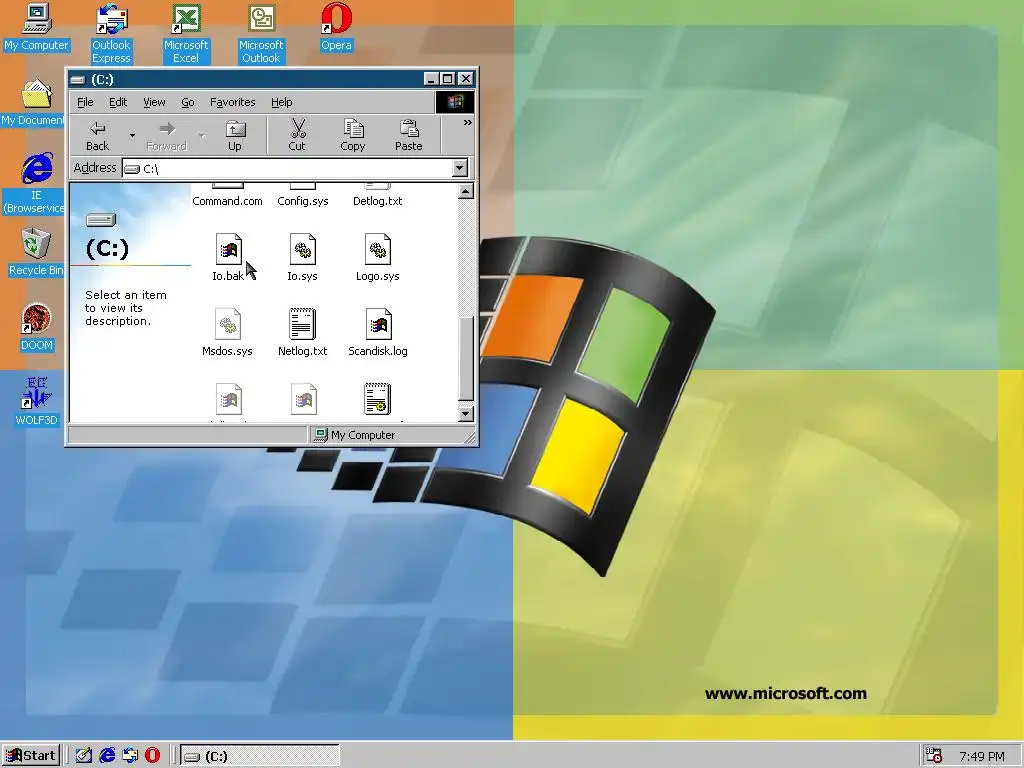Click the Task Scheduler tray icon
This screenshot has height=768, width=1024.
pos(934,756)
